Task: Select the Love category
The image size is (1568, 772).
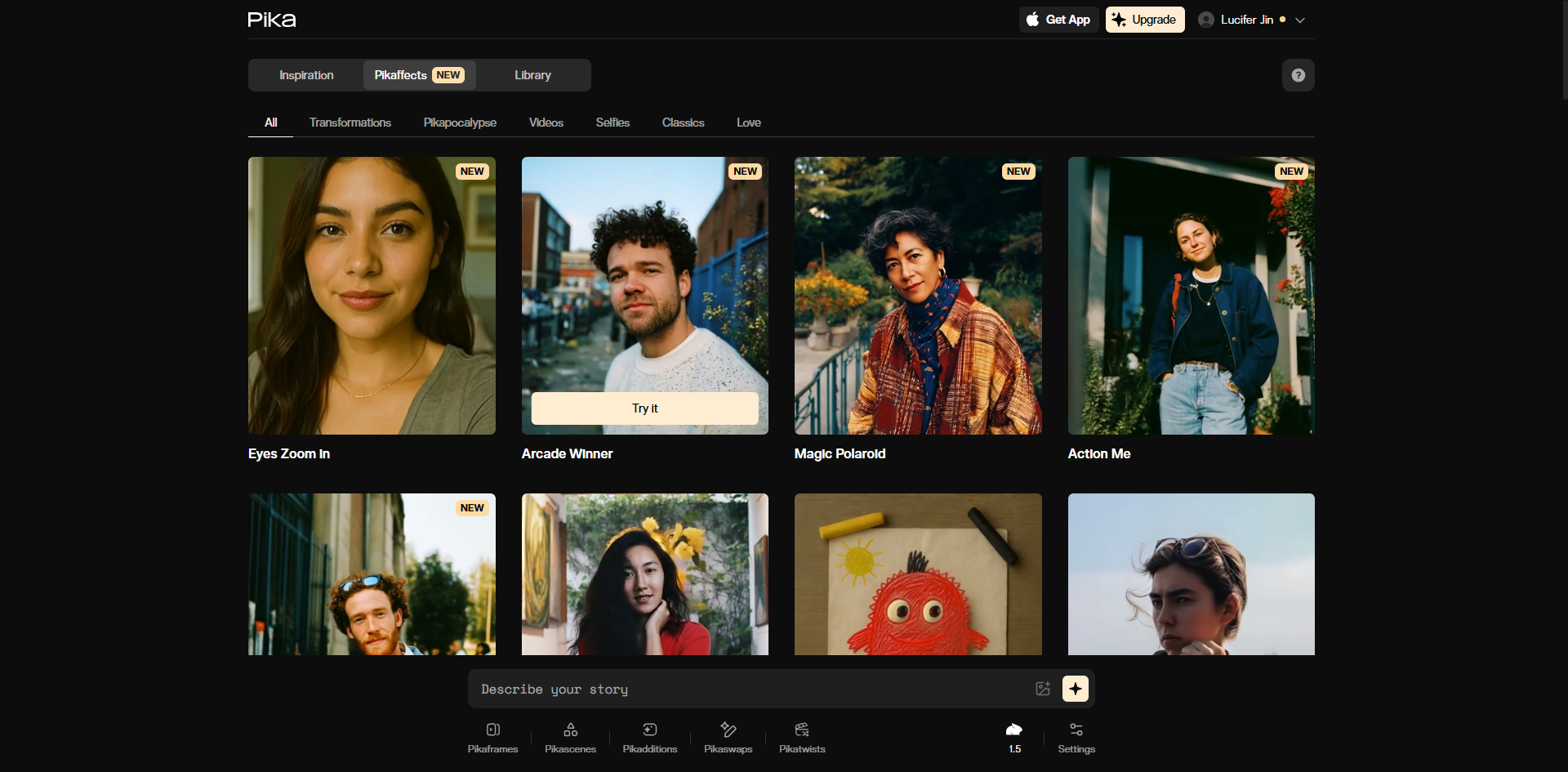Action: pyautogui.click(x=748, y=123)
